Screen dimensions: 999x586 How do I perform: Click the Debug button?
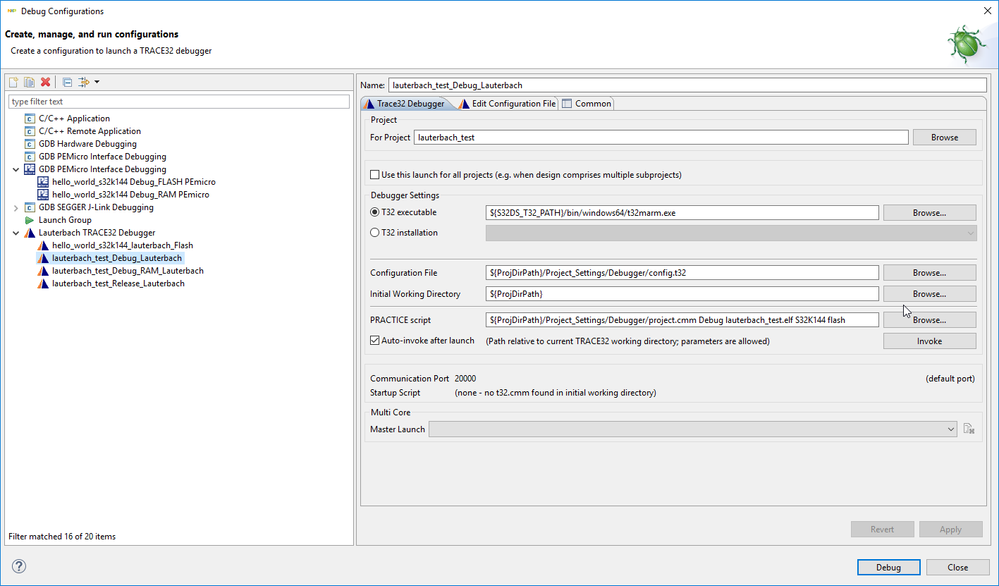(x=888, y=568)
